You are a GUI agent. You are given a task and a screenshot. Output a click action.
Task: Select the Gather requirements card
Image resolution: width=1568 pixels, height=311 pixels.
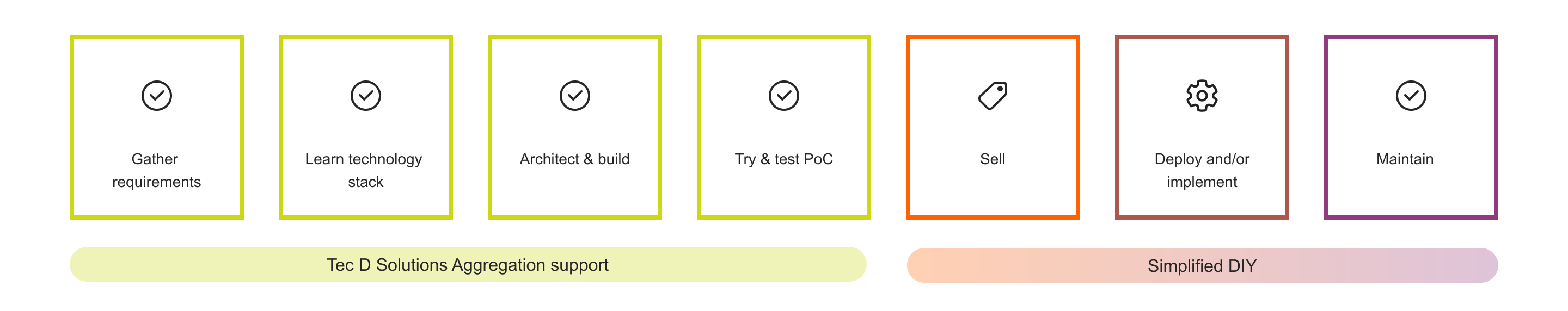pyautogui.click(x=156, y=127)
